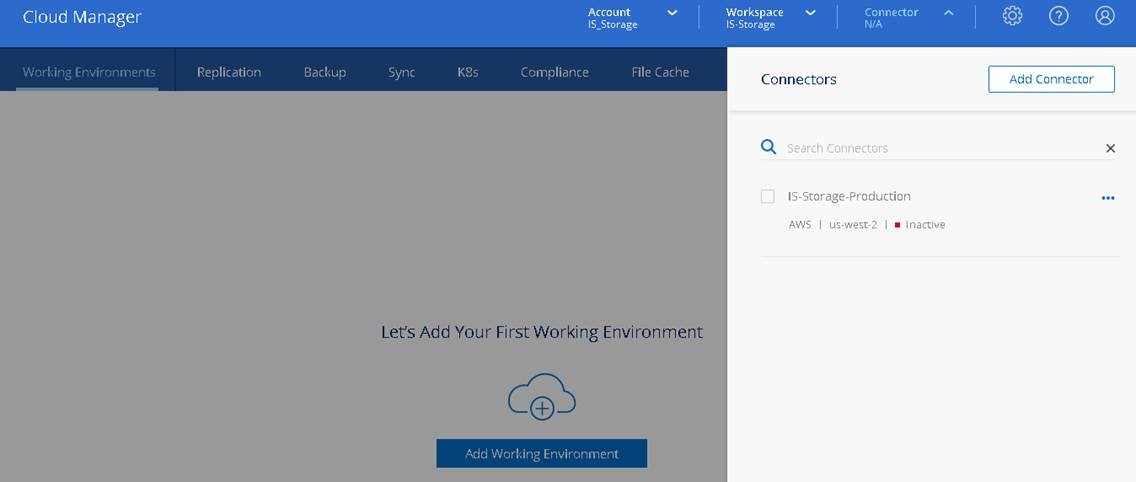Select the IS-Storage-Production checkbox
The width and height of the screenshot is (1136, 482).
point(768,197)
